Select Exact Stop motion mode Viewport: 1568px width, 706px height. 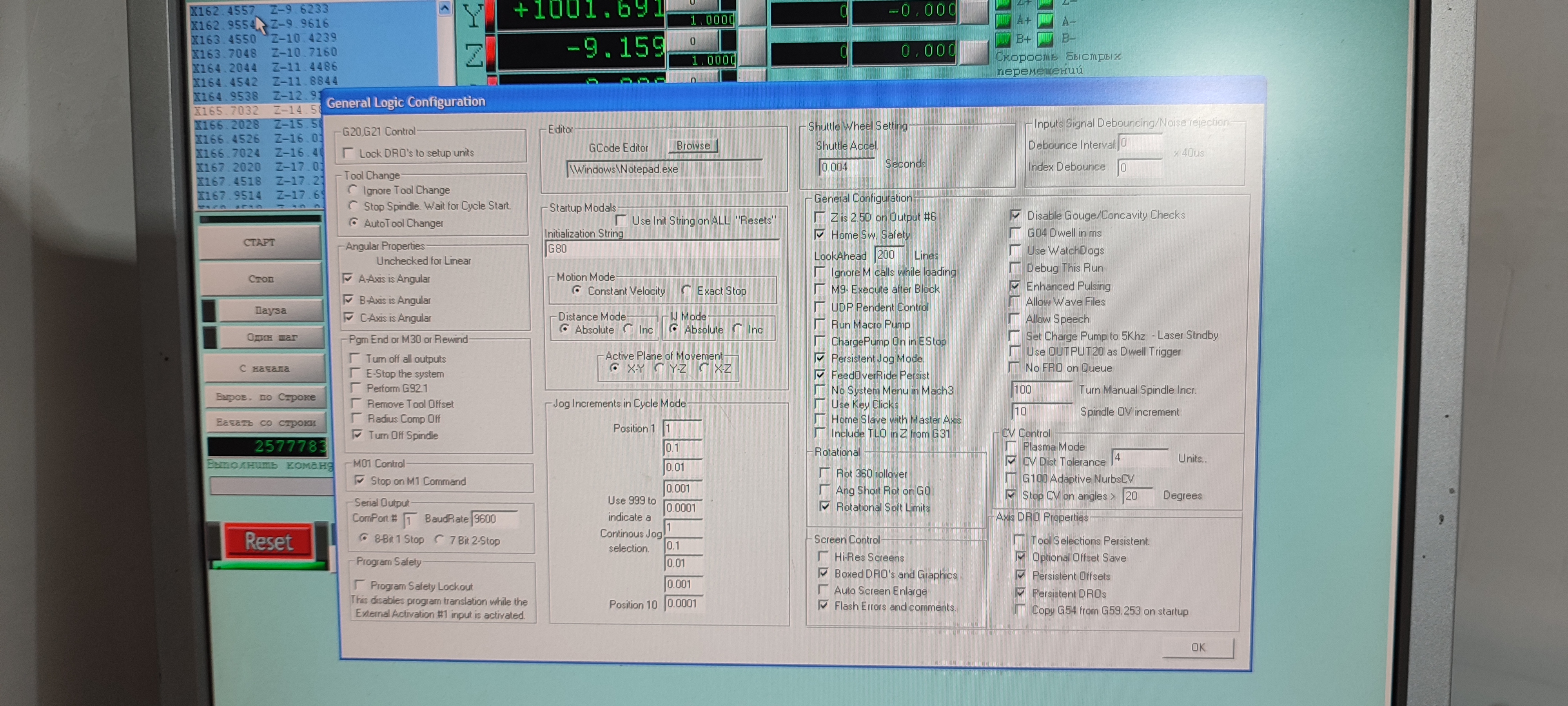[687, 291]
